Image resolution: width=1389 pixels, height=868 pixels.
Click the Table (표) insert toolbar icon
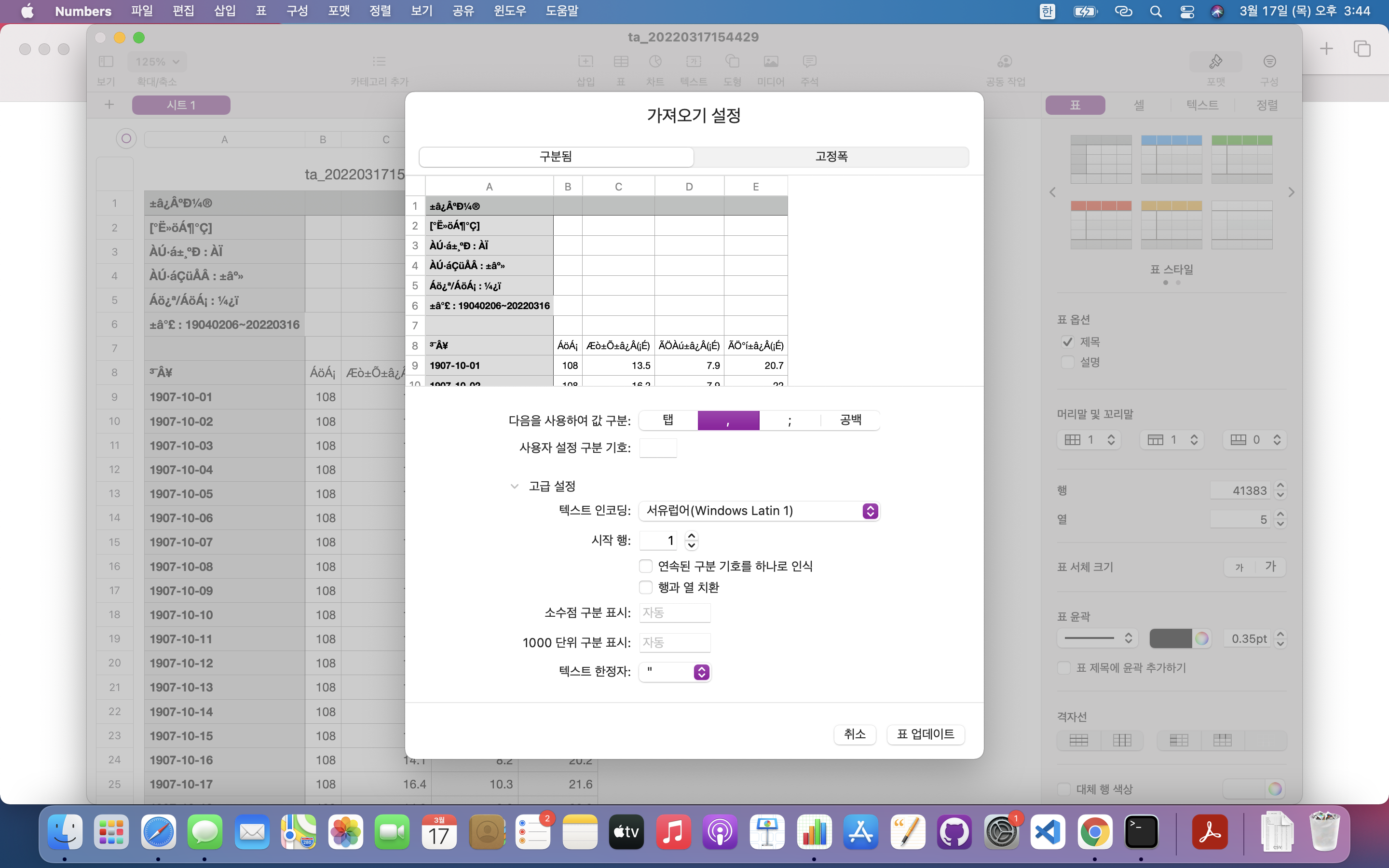click(x=620, y=62)
